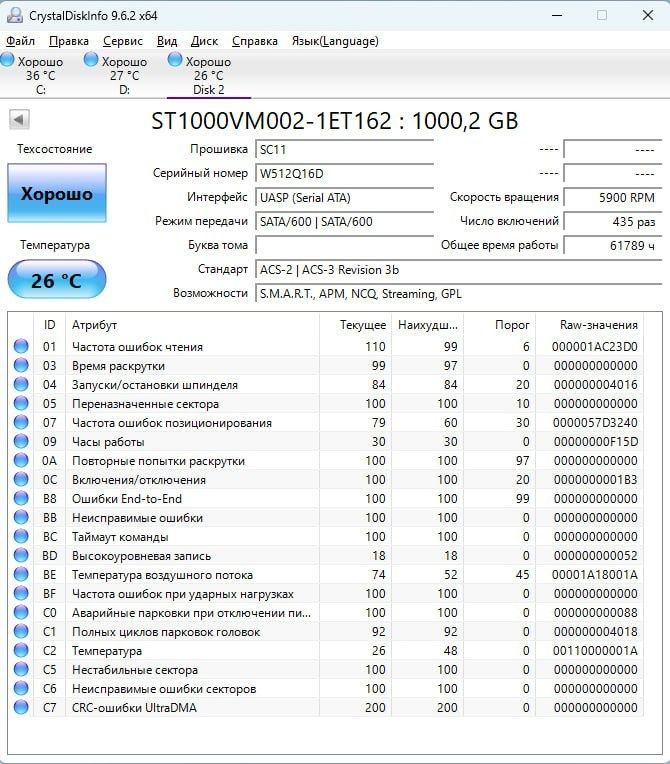
Task: Click the Прошивка field showing SC11
Action: coord(344,150)
